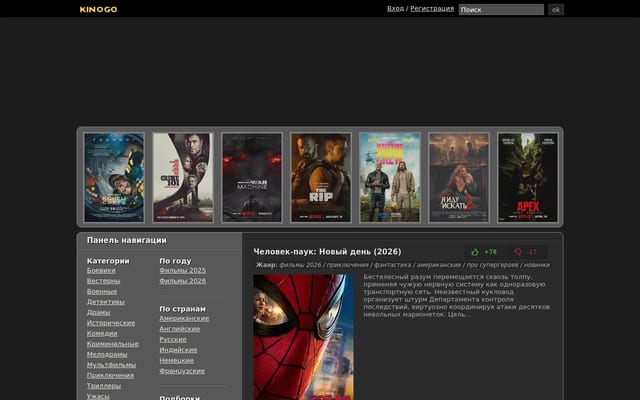Click genre tag американские
This screenshot has height=400, width=640.
pyautogui.click(x=439, y=265)
